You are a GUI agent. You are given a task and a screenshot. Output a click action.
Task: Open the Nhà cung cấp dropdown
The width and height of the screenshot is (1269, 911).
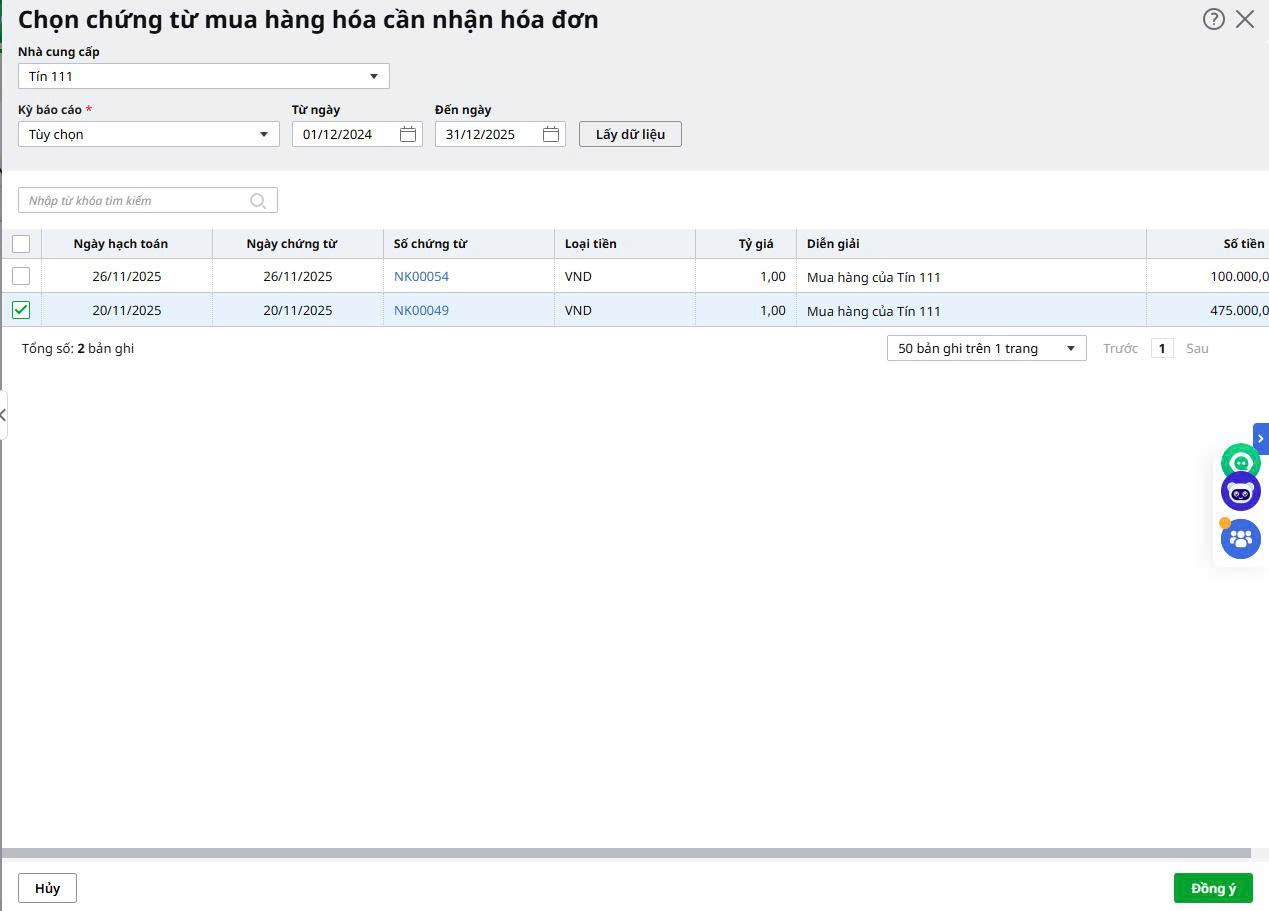pos(373,76)
